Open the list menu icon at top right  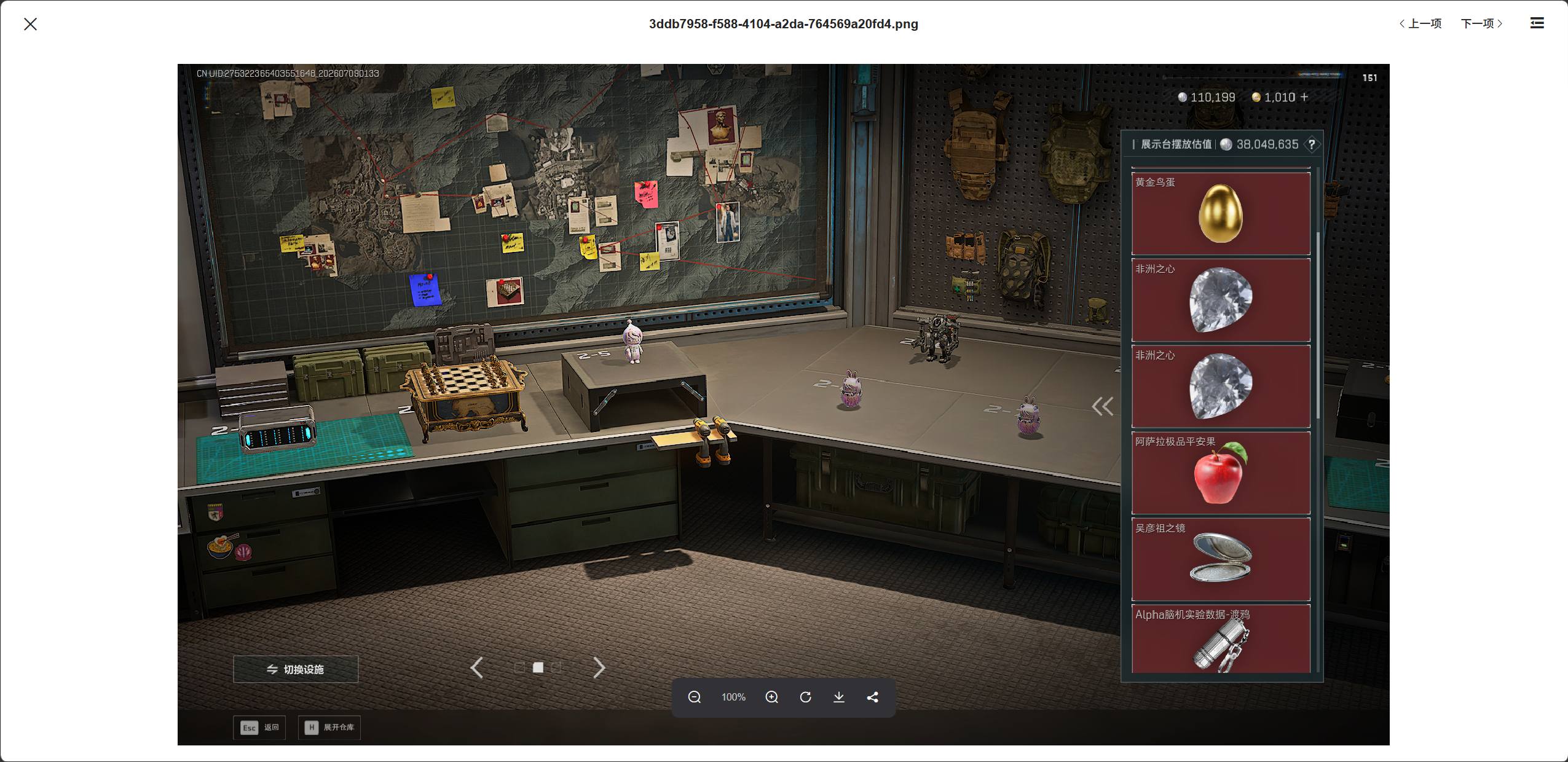point(1537,23)
